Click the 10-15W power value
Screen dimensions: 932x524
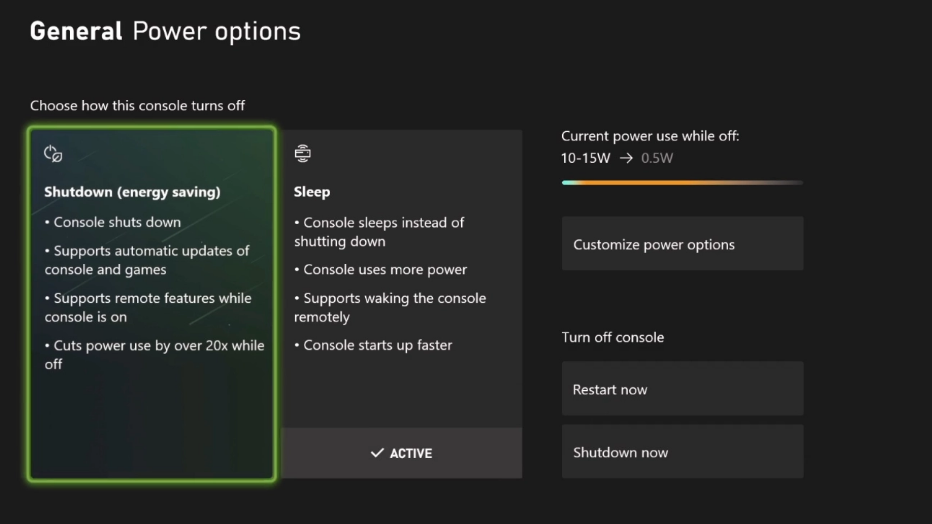point(586,158)
